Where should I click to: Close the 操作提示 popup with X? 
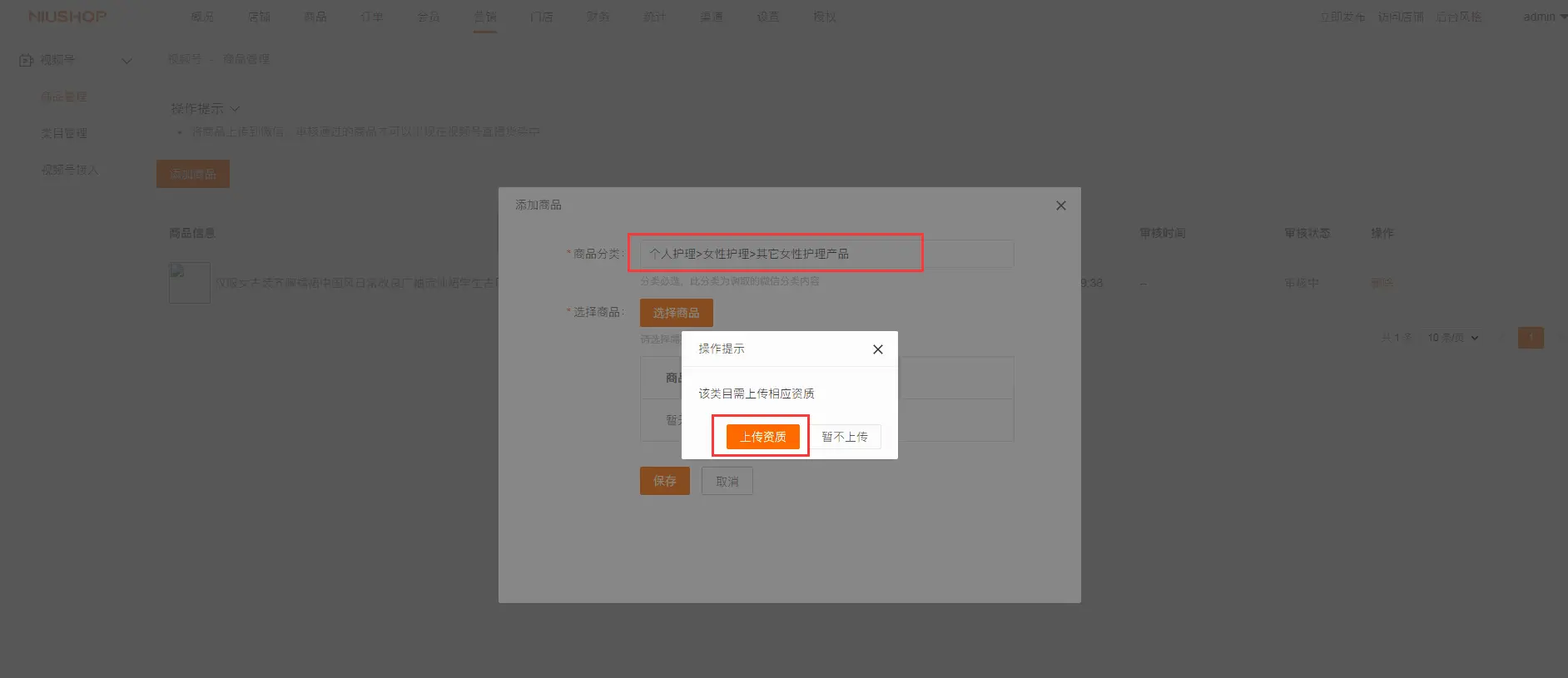tap(877, 349)
